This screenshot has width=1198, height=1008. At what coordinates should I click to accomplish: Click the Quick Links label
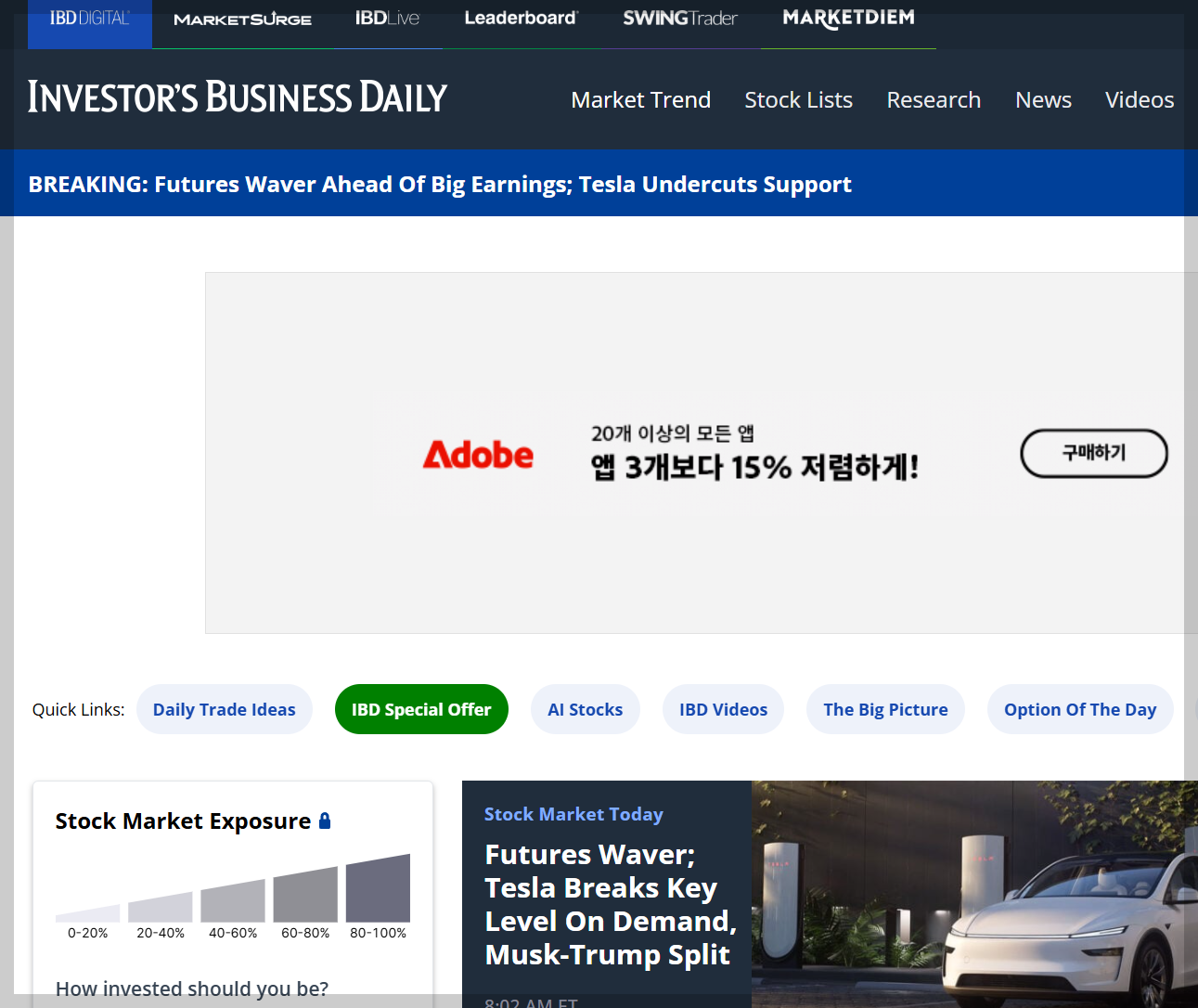point(78,709)
